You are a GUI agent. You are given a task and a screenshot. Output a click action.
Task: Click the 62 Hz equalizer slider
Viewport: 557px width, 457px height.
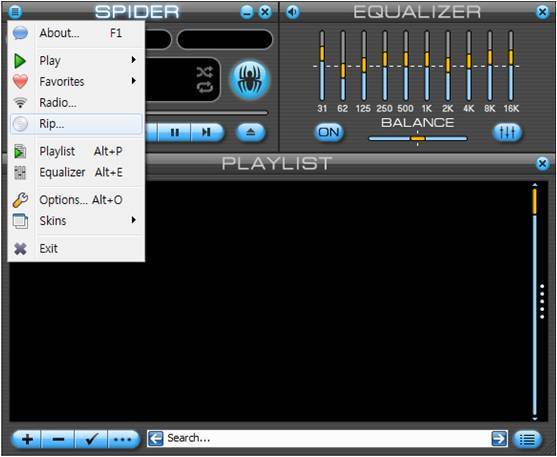343,66
